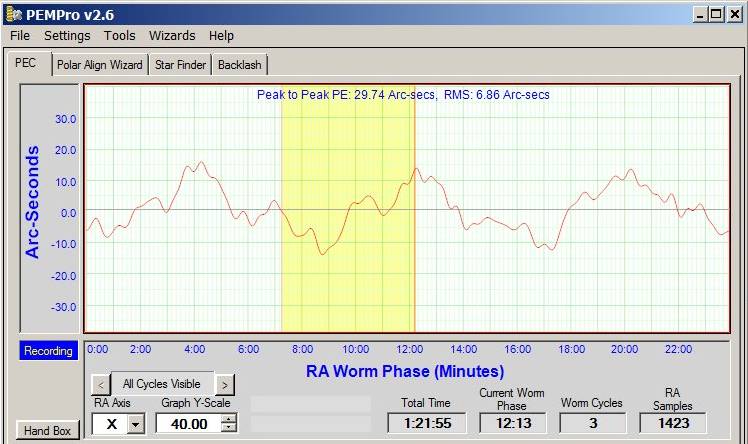Click the yellow highlighted graph region
The image size is (748, 444).
coord(348,209)
